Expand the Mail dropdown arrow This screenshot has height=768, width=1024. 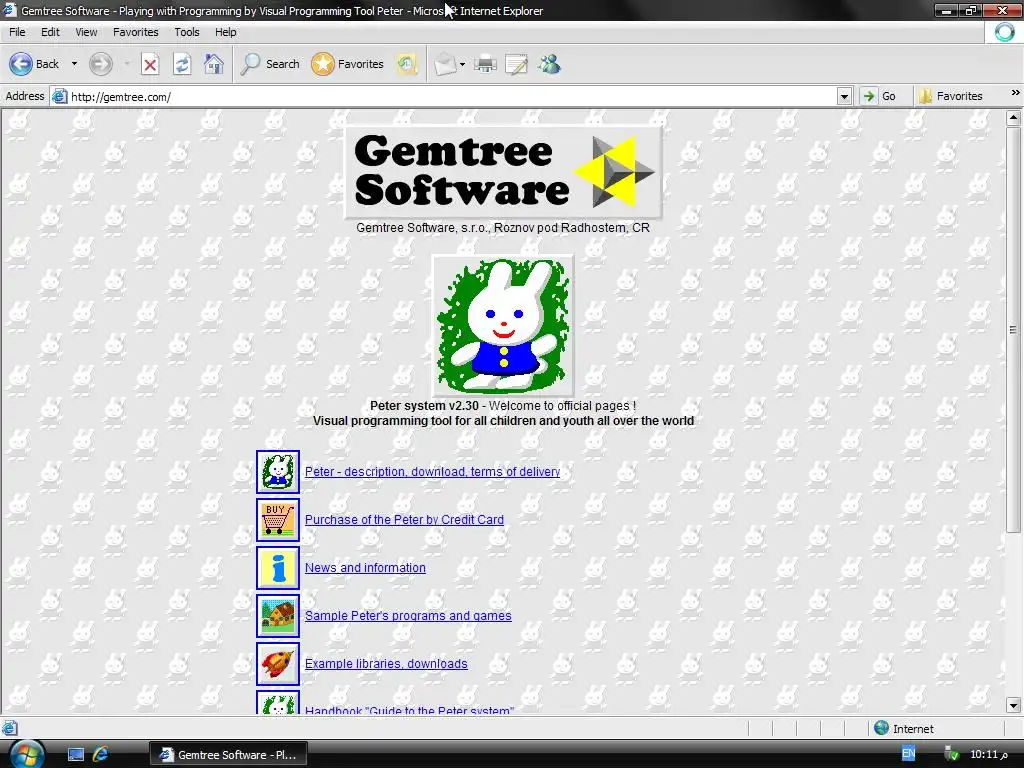click(462, 64)
